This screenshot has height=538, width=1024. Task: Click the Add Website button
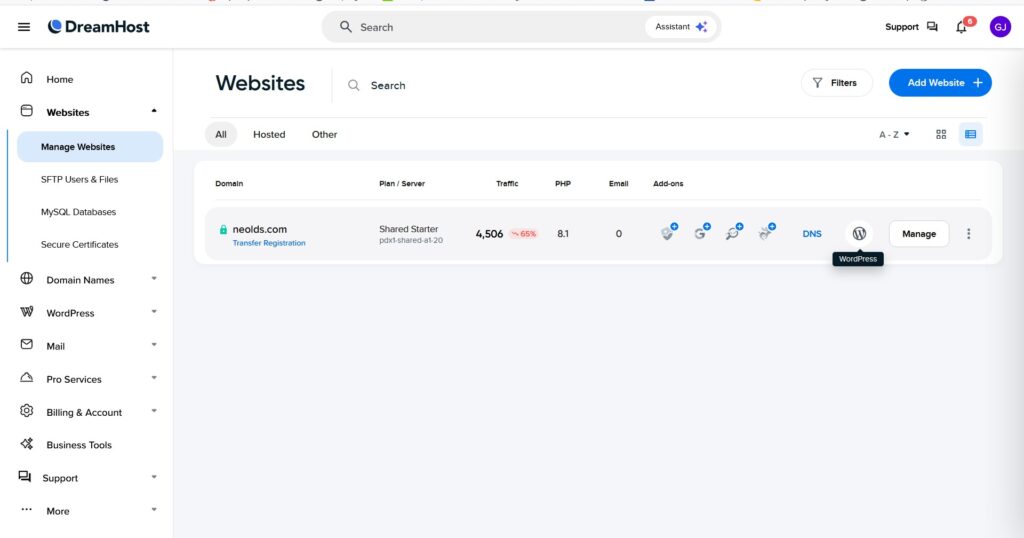click(939, 83)
